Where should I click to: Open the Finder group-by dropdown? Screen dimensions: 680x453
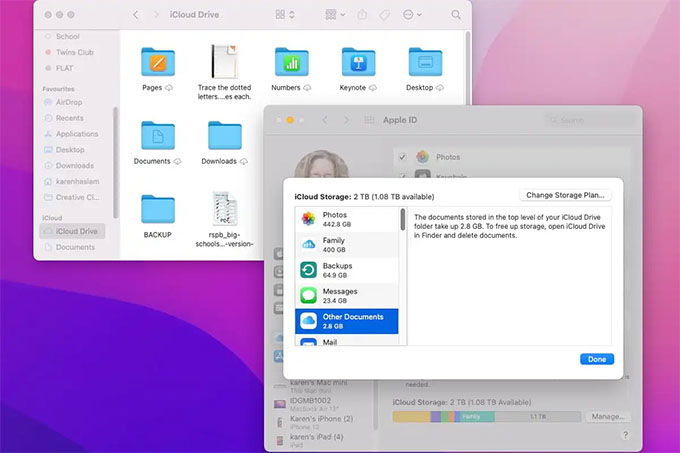[x=335, y=15]
